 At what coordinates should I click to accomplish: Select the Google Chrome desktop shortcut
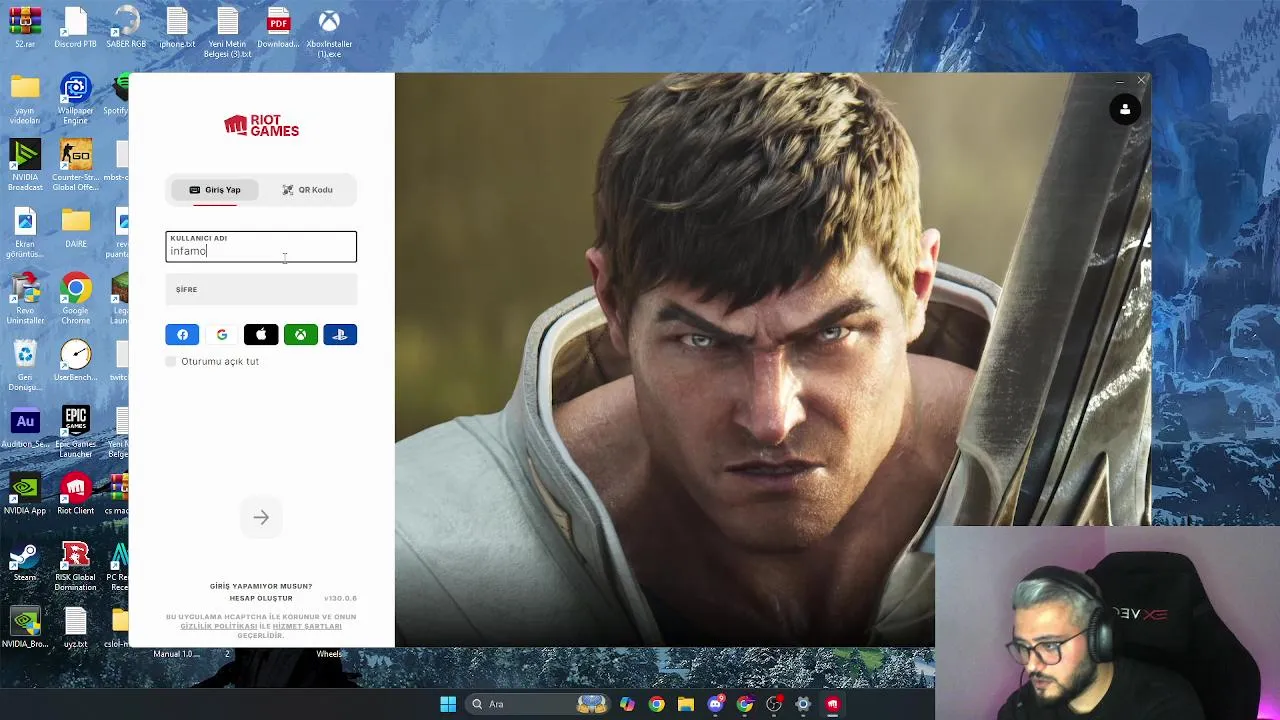tap(76, 300)
